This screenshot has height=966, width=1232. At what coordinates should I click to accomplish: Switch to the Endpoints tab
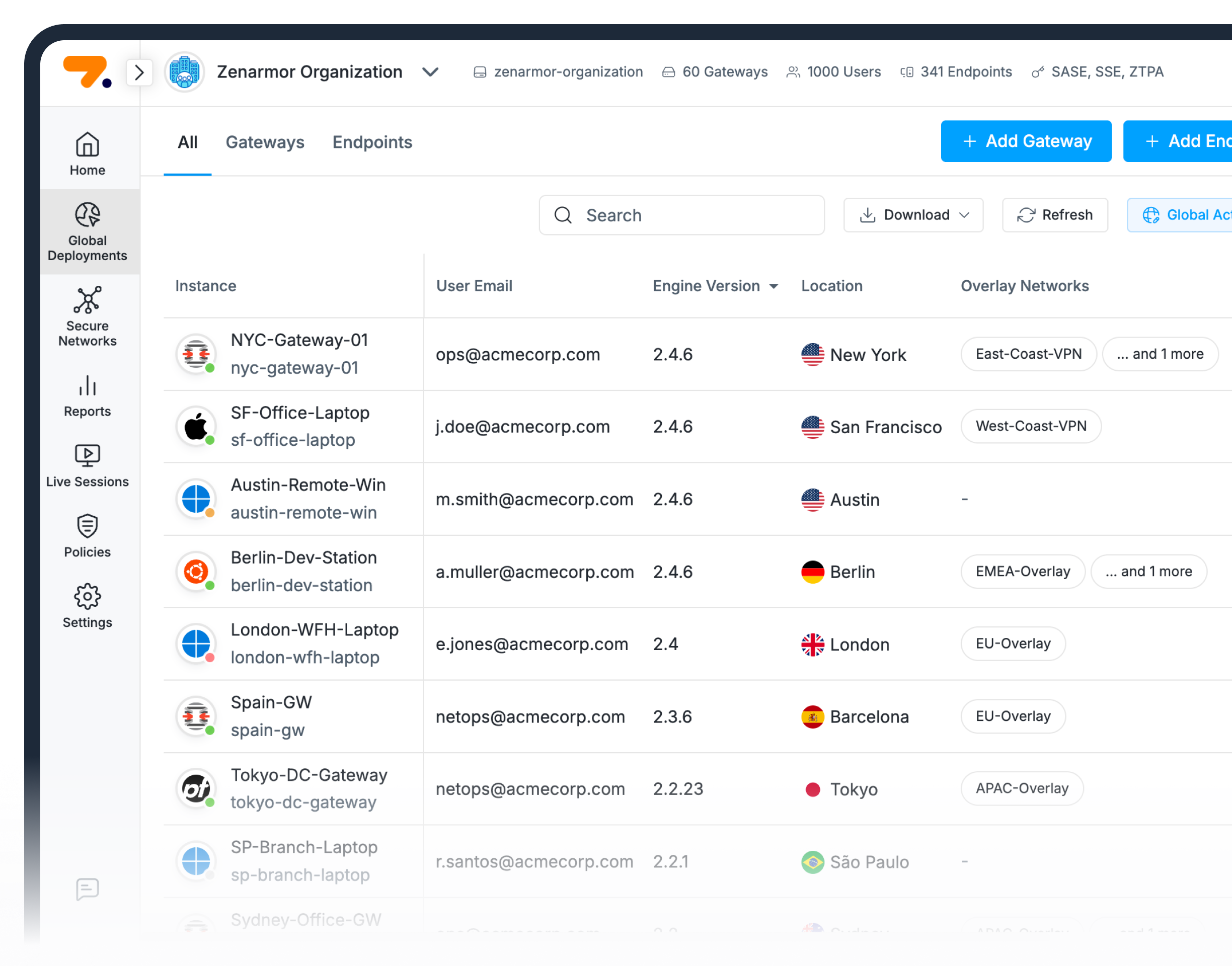(371, 142)
